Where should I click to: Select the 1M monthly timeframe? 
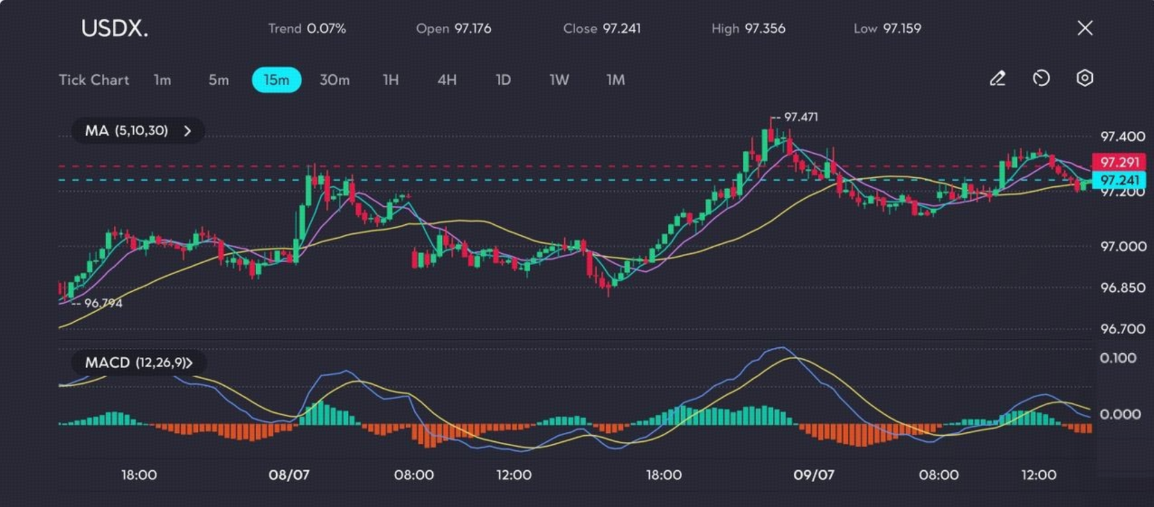616,80
